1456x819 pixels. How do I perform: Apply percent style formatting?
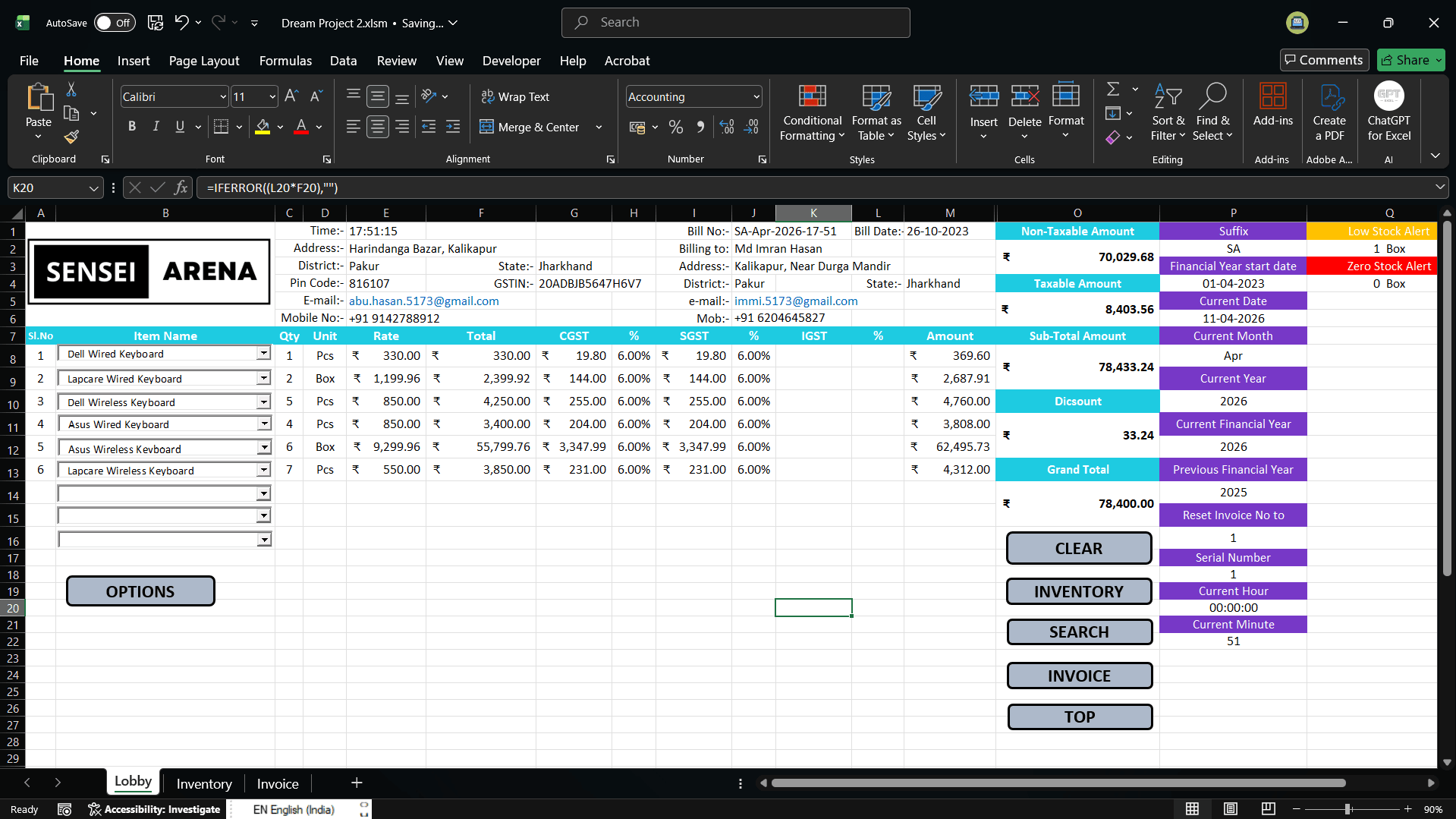tap(676, 128)
